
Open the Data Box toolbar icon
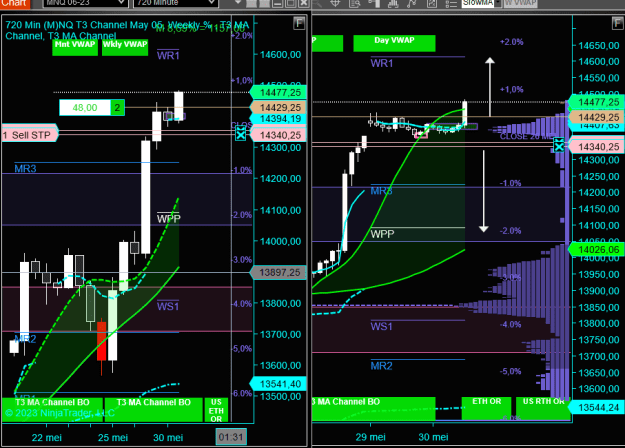point(354,3)
